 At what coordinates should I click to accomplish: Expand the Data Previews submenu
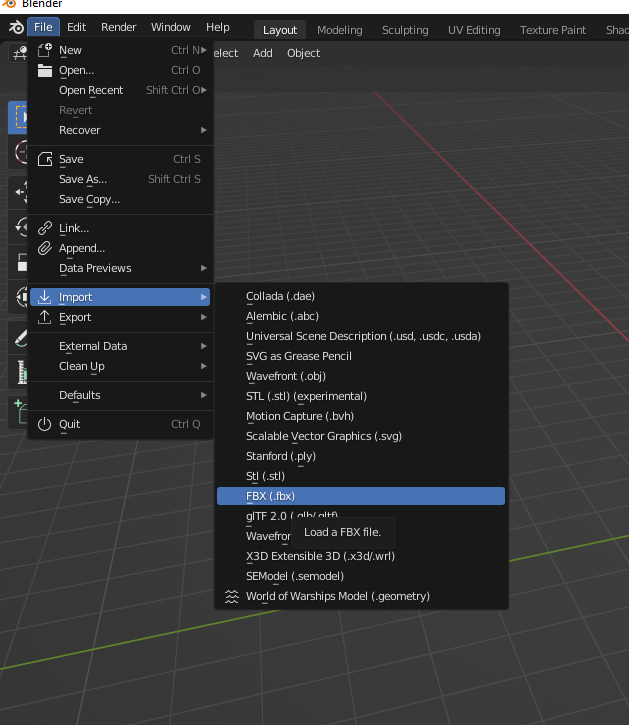(x=120, y=268)
